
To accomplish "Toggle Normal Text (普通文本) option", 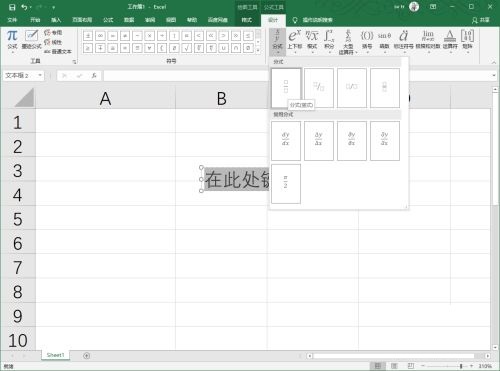I will coord(58,52).
